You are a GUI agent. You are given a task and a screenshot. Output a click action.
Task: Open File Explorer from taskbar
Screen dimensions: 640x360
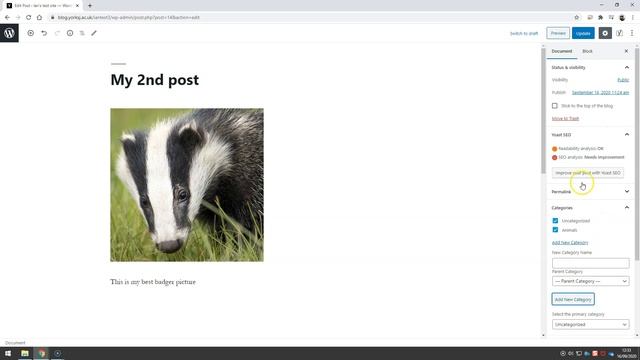point(25,353)
